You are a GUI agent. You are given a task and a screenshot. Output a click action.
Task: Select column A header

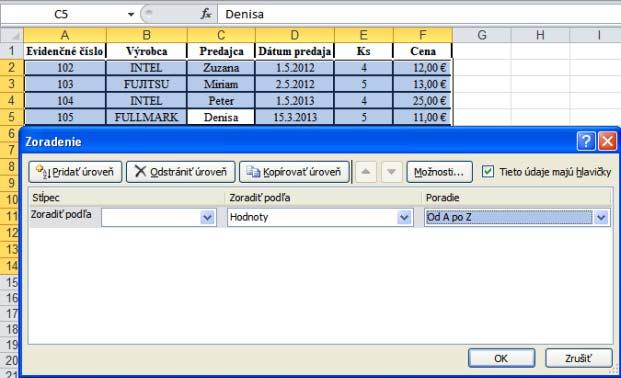(65, 35)
